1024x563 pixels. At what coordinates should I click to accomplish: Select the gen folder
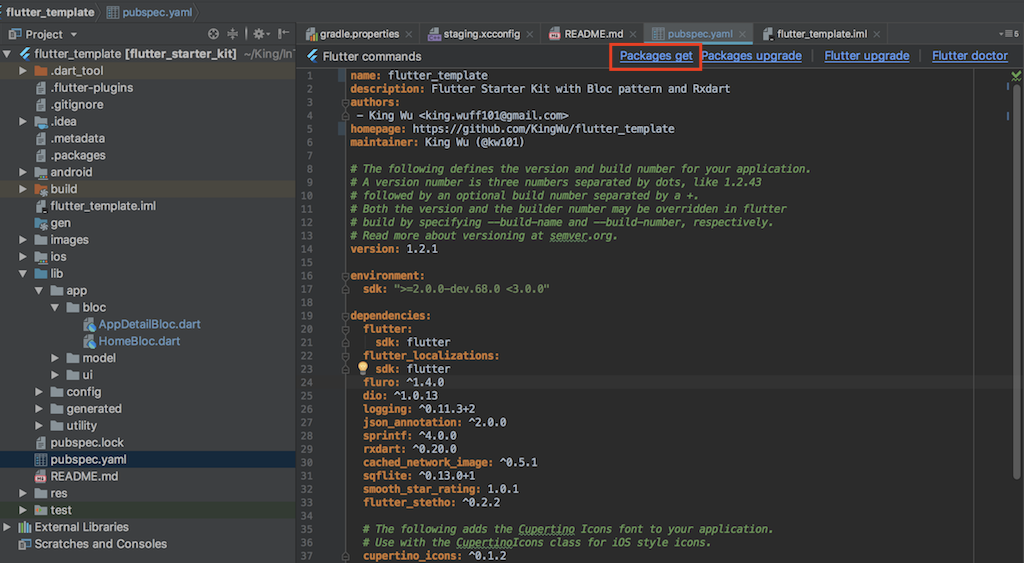click(x=60, y=223)
